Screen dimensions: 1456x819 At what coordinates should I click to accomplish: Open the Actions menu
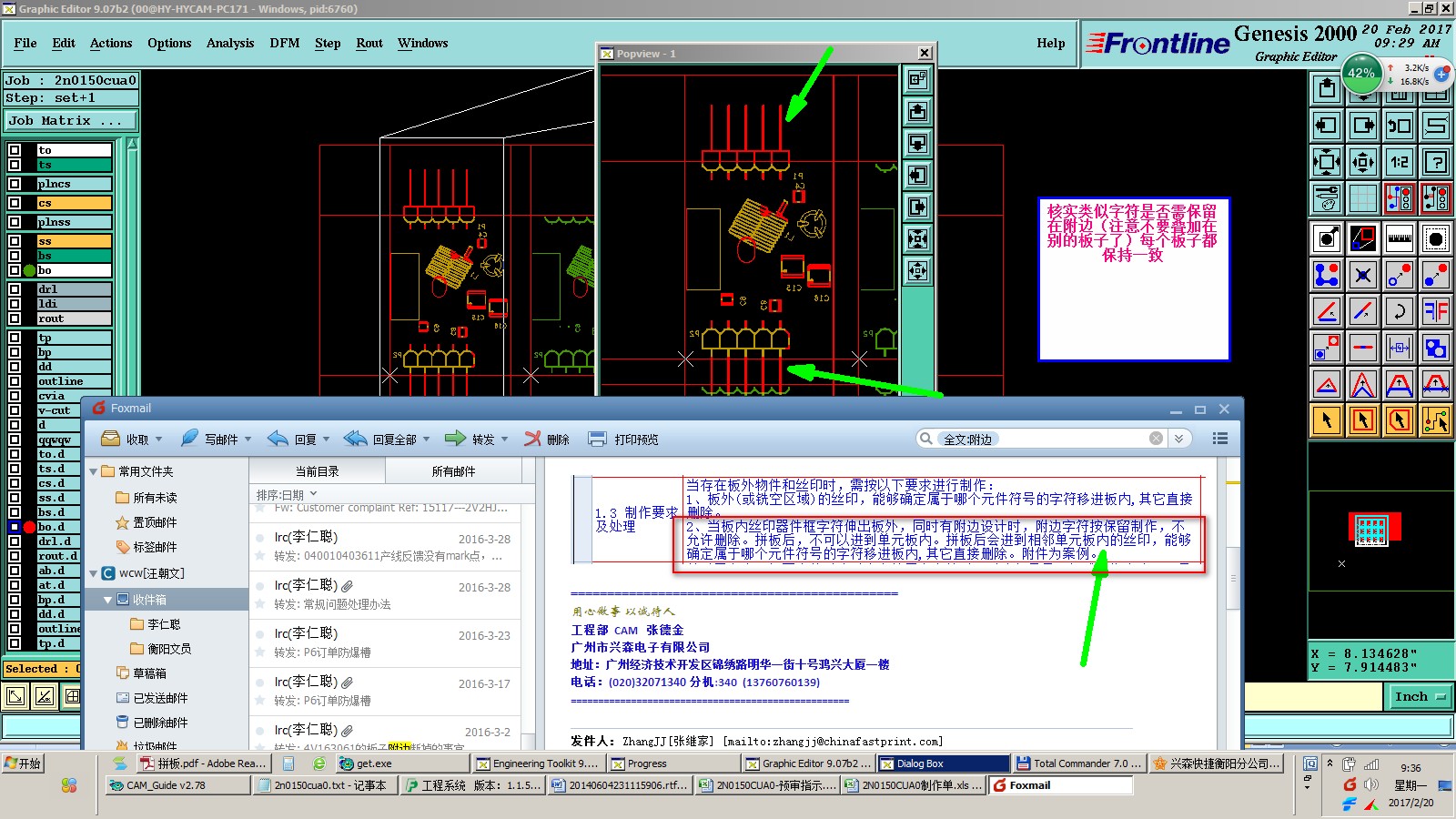pyautogui.click(x=111, y=43)
